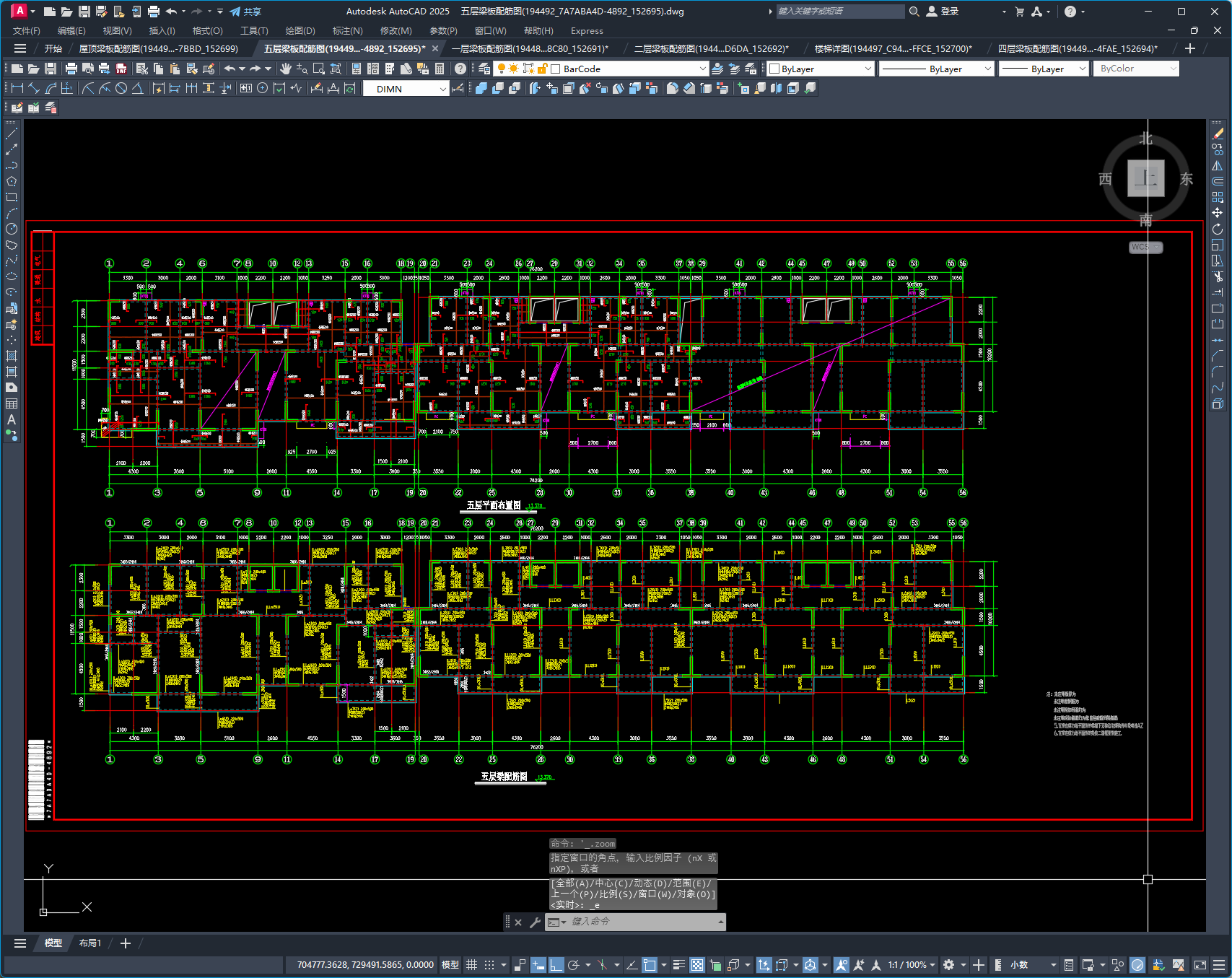The height and width of the screenshot is (978, 1232).
Task: Select the Circle tool in left toolbar
Action: (12, 229)
